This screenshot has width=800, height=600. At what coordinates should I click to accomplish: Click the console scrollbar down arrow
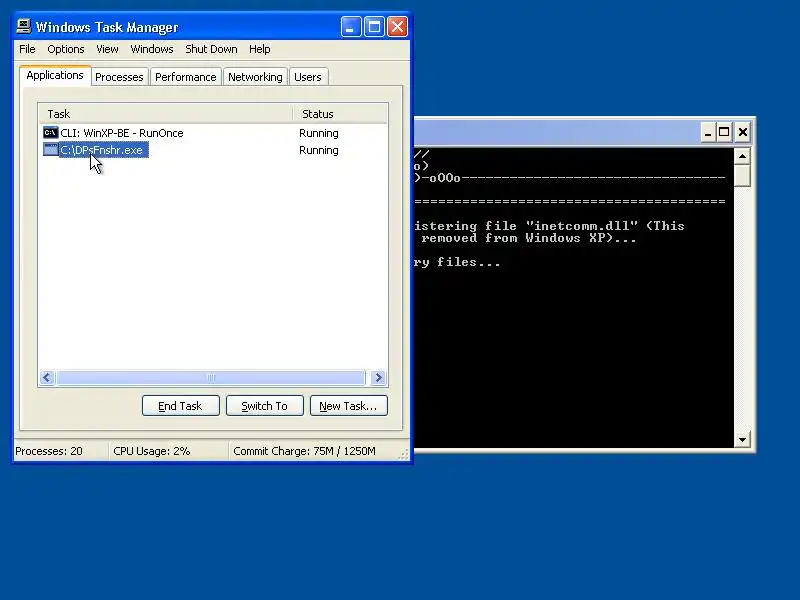[742, 439]
